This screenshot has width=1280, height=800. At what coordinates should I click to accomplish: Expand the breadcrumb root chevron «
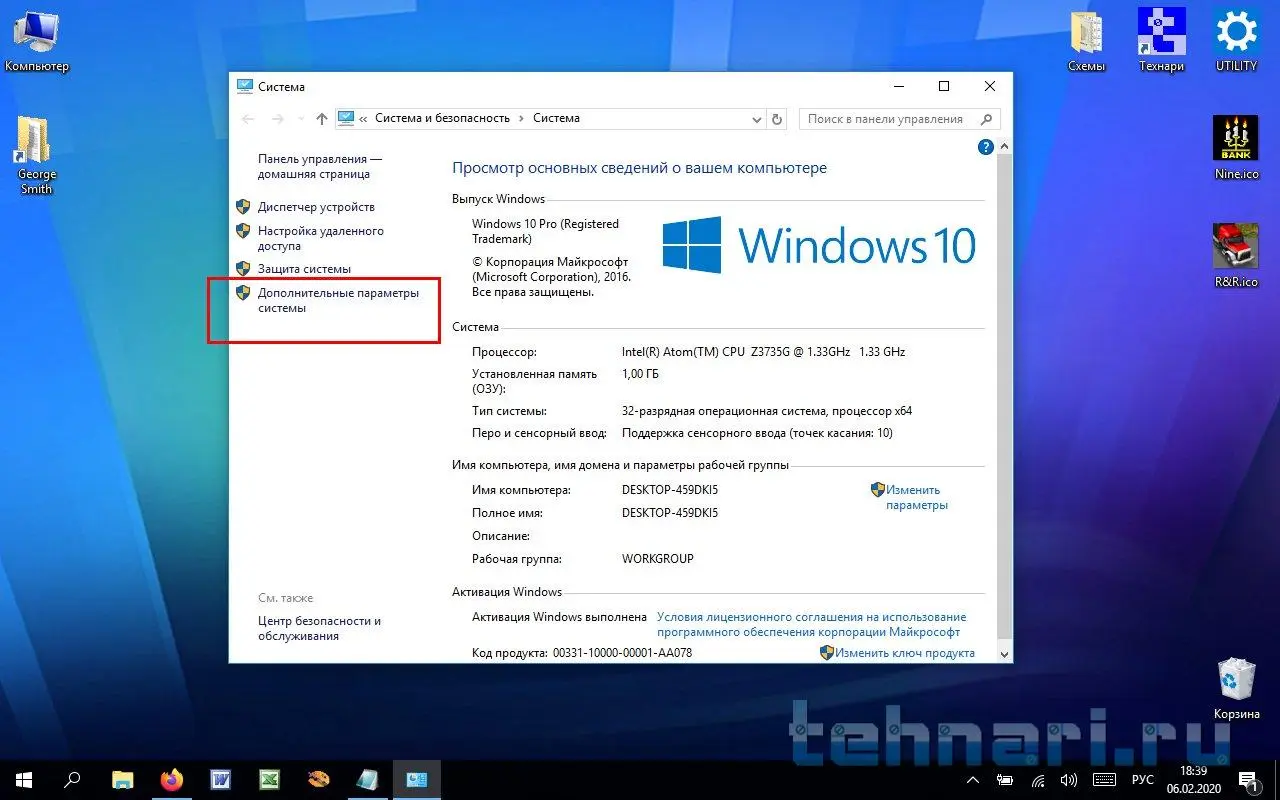[x=363, y=118]
